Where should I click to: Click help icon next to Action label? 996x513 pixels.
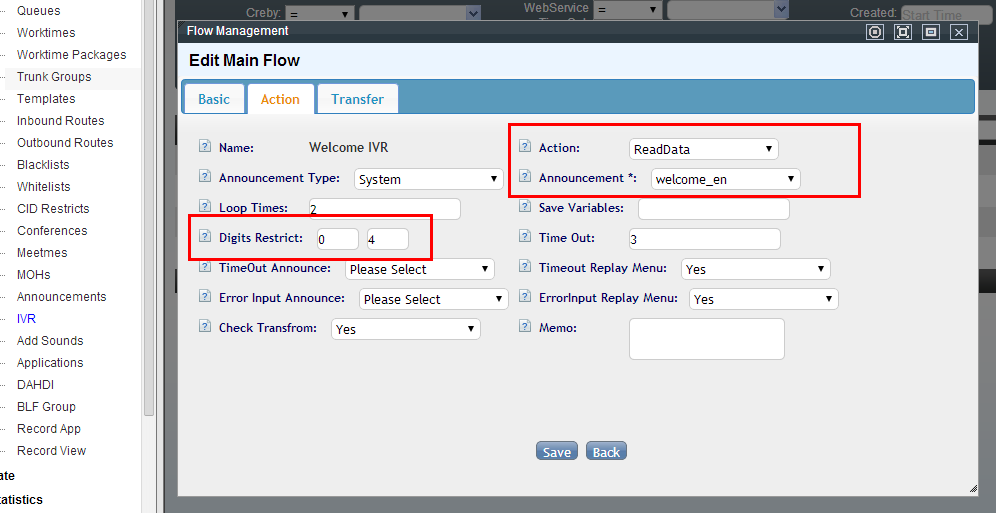[x=525, y=147]
